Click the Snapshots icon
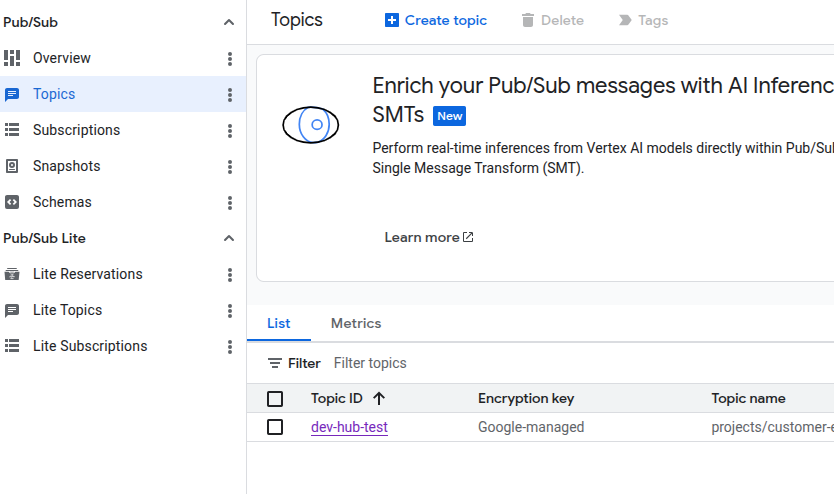The width and height of the screenshot is (834, 494). click(x=12, y=166)
